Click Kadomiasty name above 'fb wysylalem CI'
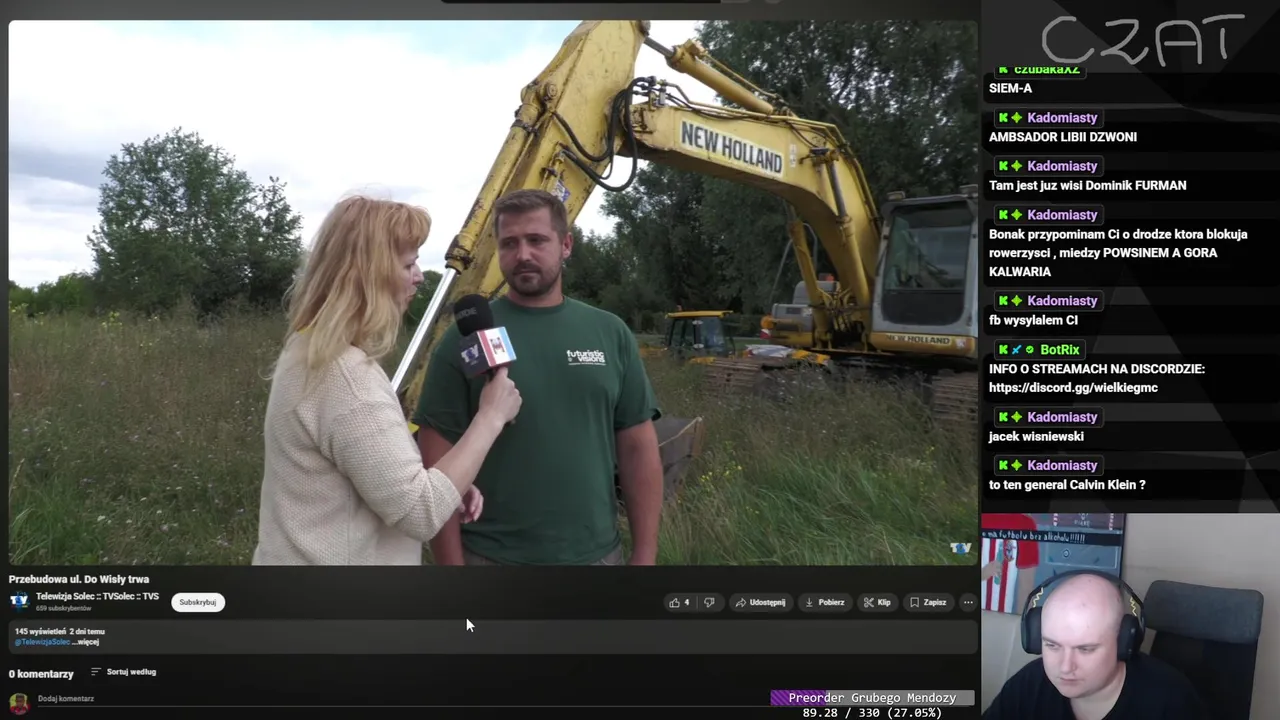The height and width of the screenshot is (720, 1280). [x=1062, y=301]
